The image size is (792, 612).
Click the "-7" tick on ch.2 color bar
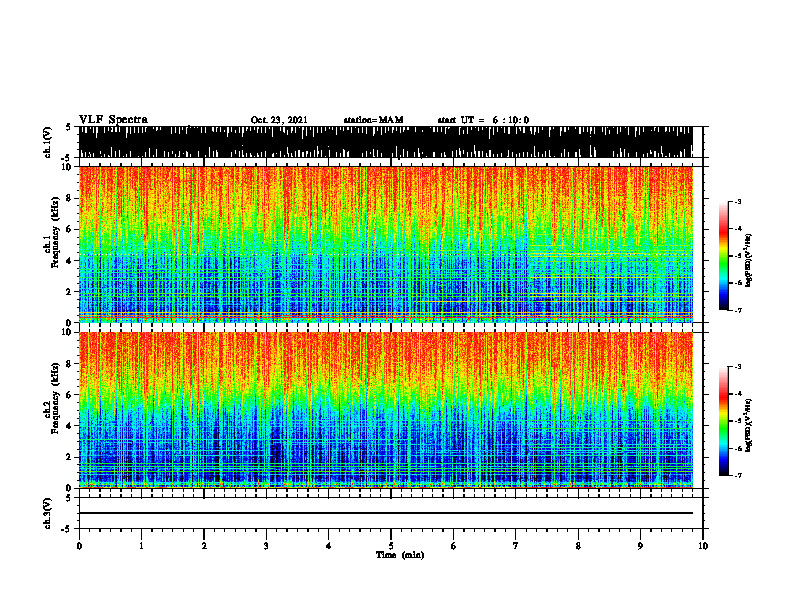738,476
